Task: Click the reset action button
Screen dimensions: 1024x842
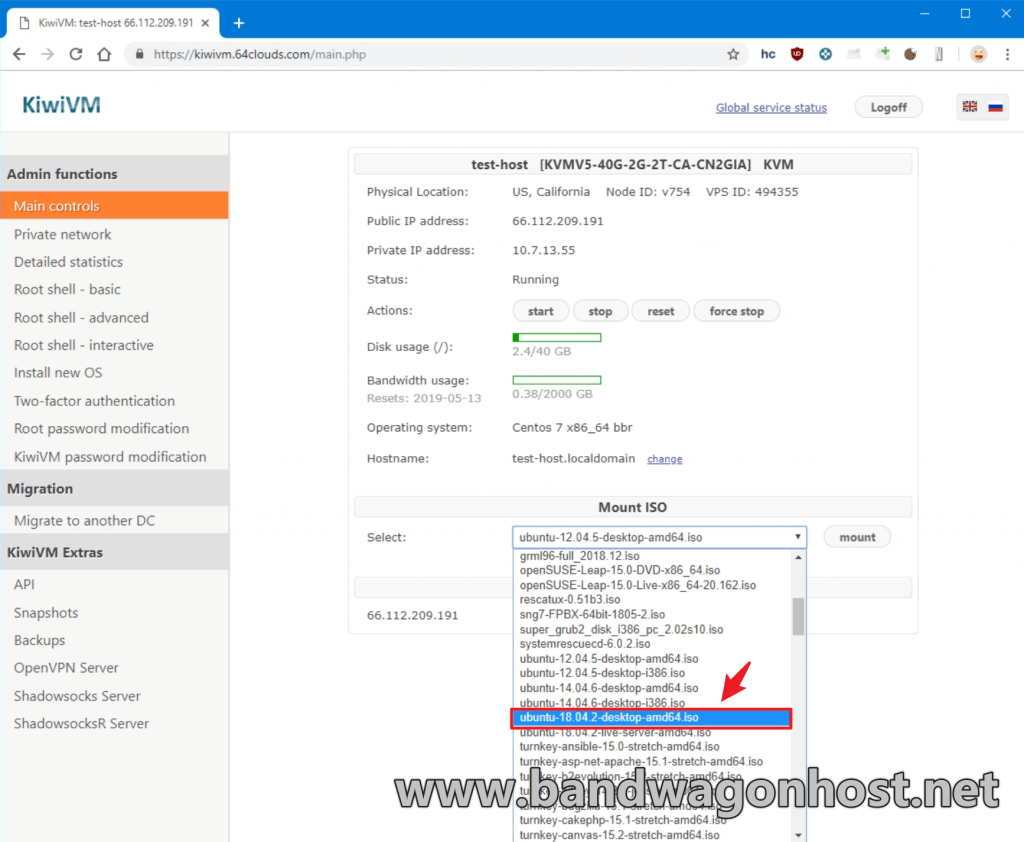Action: click(661, 312)
